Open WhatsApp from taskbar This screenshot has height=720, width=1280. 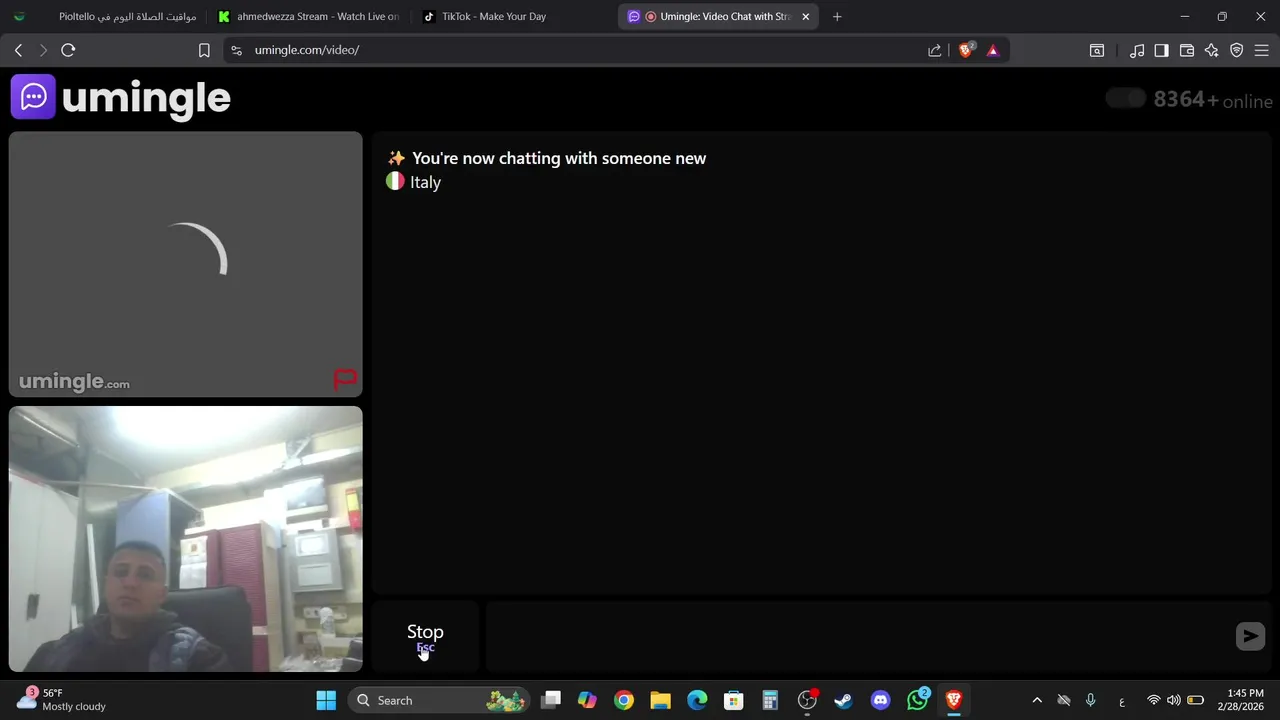click(917, 700)
